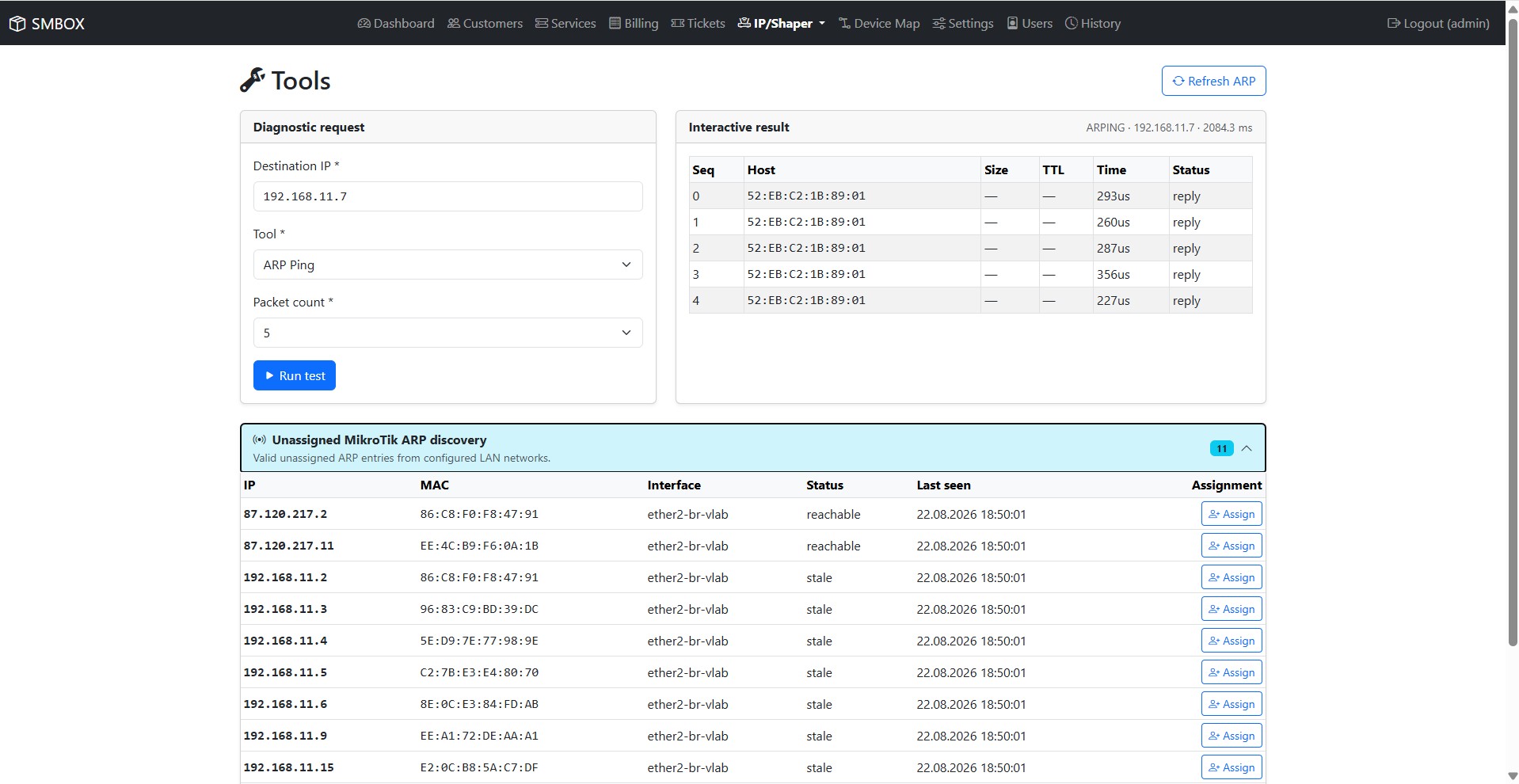The width and height of the screenshot is (1519, 784).
Task: Collapse the Unassigned ARP discovery chevron
Action: [1247, 448]
